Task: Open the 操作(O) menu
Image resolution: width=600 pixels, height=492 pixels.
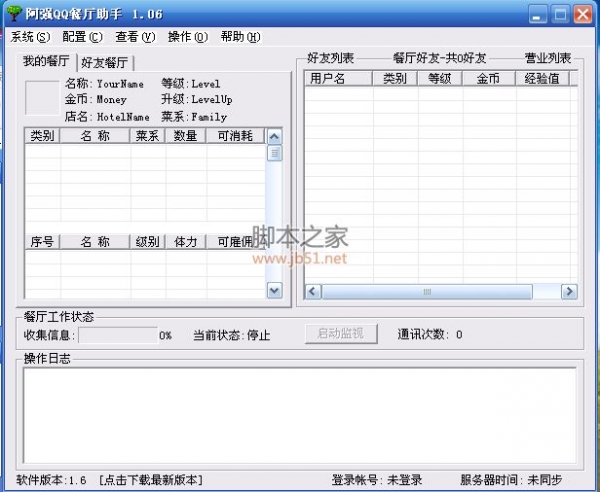Action: (188, 37)
